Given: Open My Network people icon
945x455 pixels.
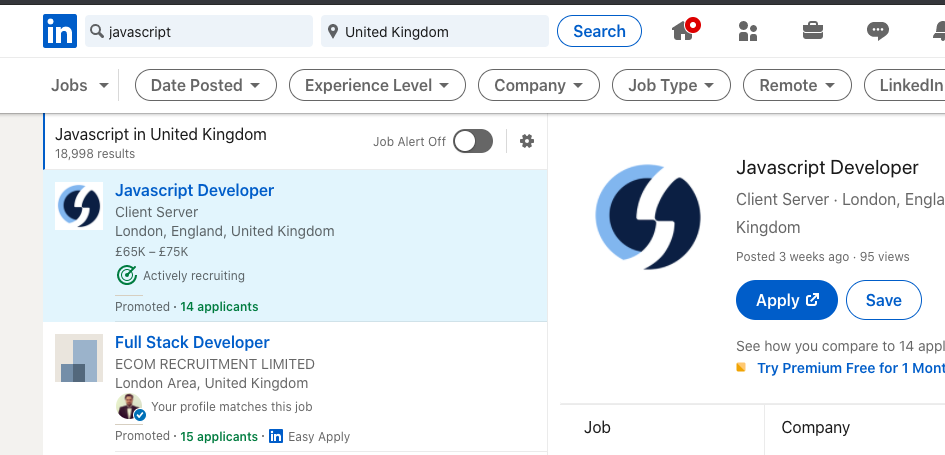Looking at the screenshot, I should click(748, 31).
